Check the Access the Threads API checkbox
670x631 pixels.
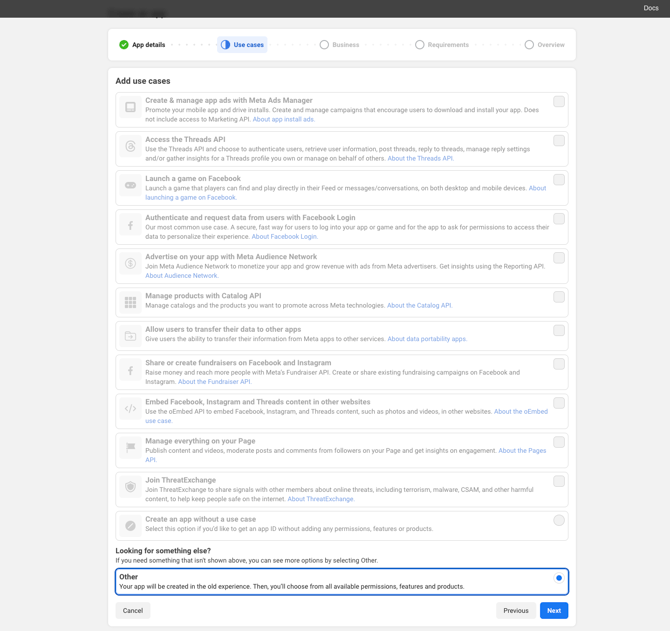point(558,141)
